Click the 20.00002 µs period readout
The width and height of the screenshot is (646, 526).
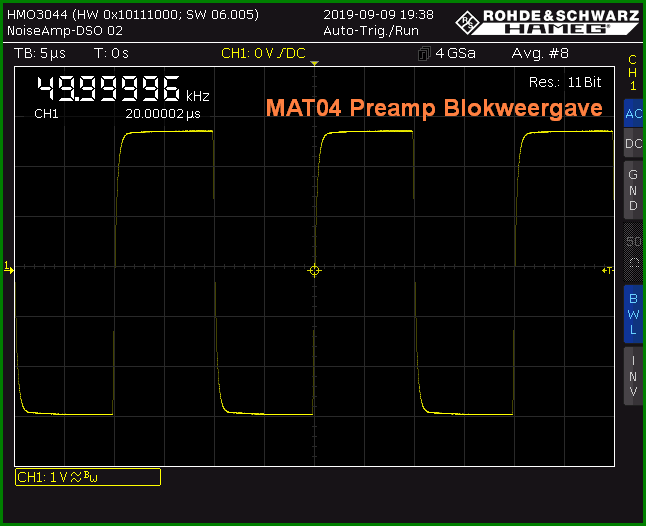point(163,114)
